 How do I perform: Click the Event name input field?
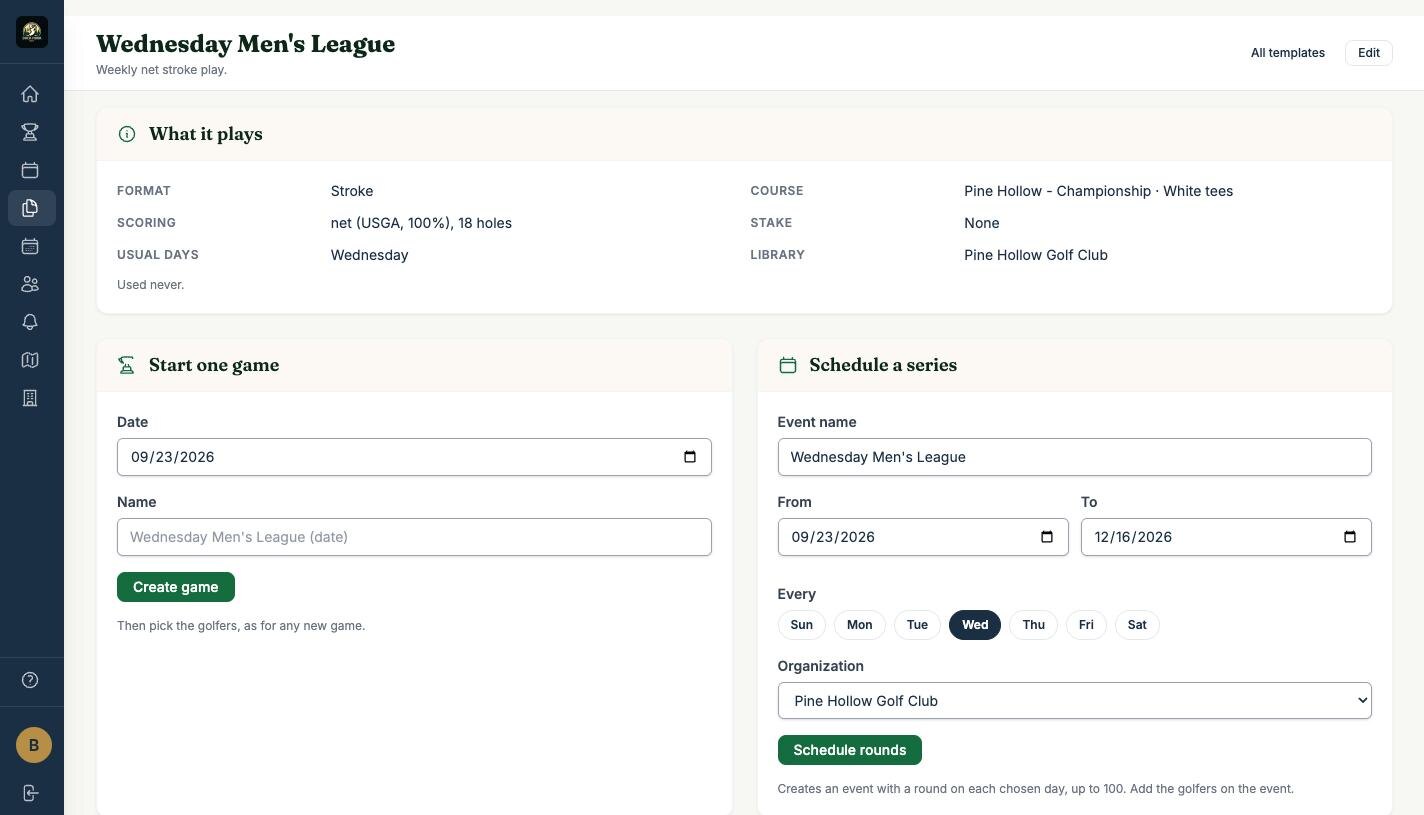pyautogui.click(x=1074, y=457)
